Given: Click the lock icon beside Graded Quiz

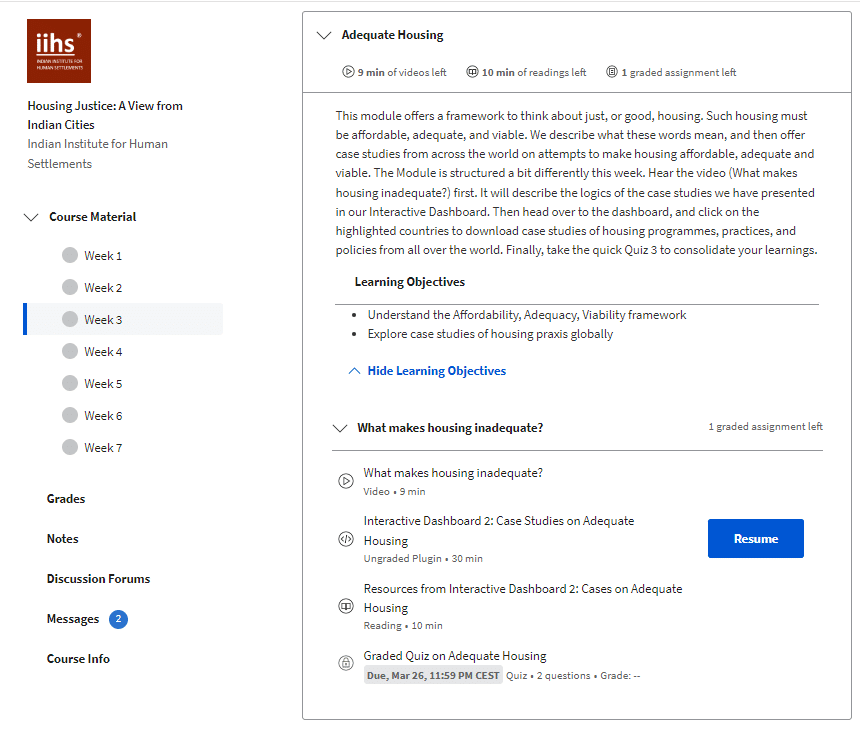Looking at the screenshot, I should point(346,663).
